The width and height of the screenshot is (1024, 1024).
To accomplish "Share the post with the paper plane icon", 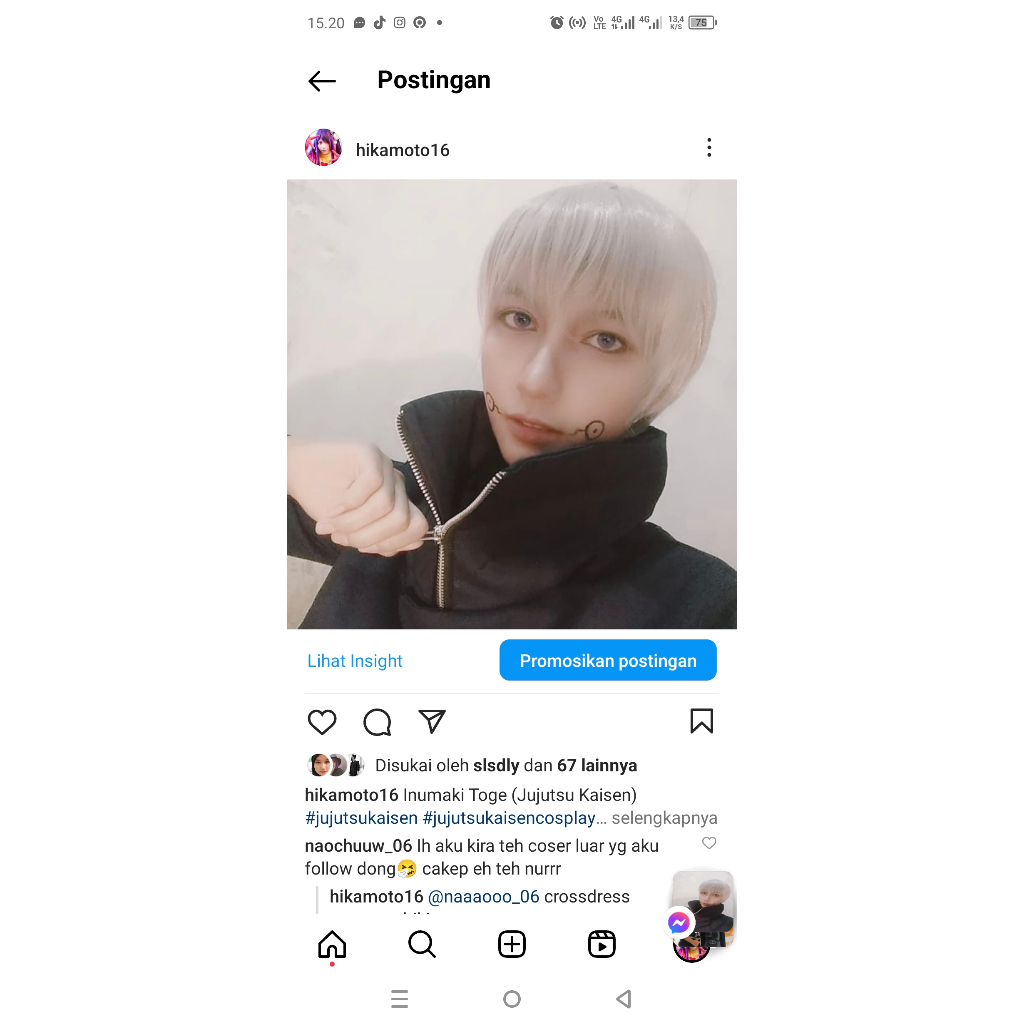I will pyautogui.click(x=432, y=722).
